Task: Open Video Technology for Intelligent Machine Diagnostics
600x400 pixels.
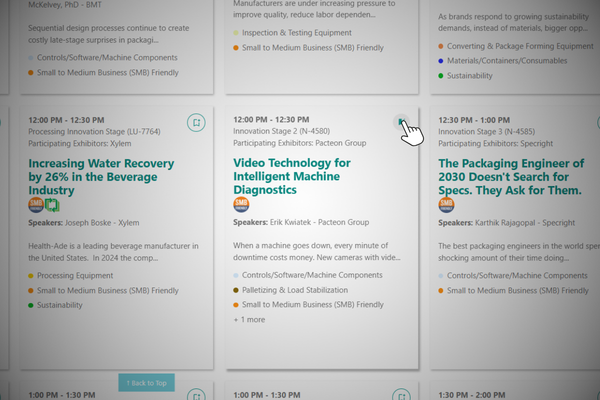Action: (292, 176)
